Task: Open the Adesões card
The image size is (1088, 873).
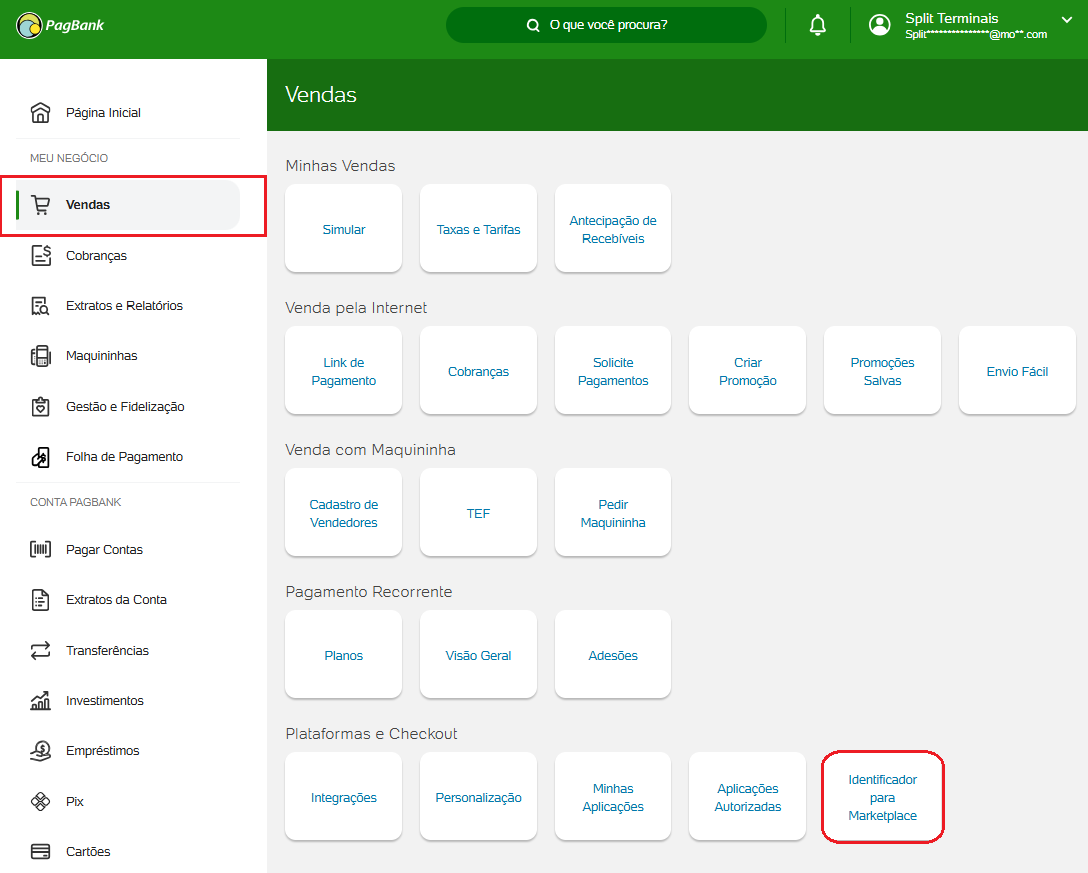Action: [x=613, y=655]
